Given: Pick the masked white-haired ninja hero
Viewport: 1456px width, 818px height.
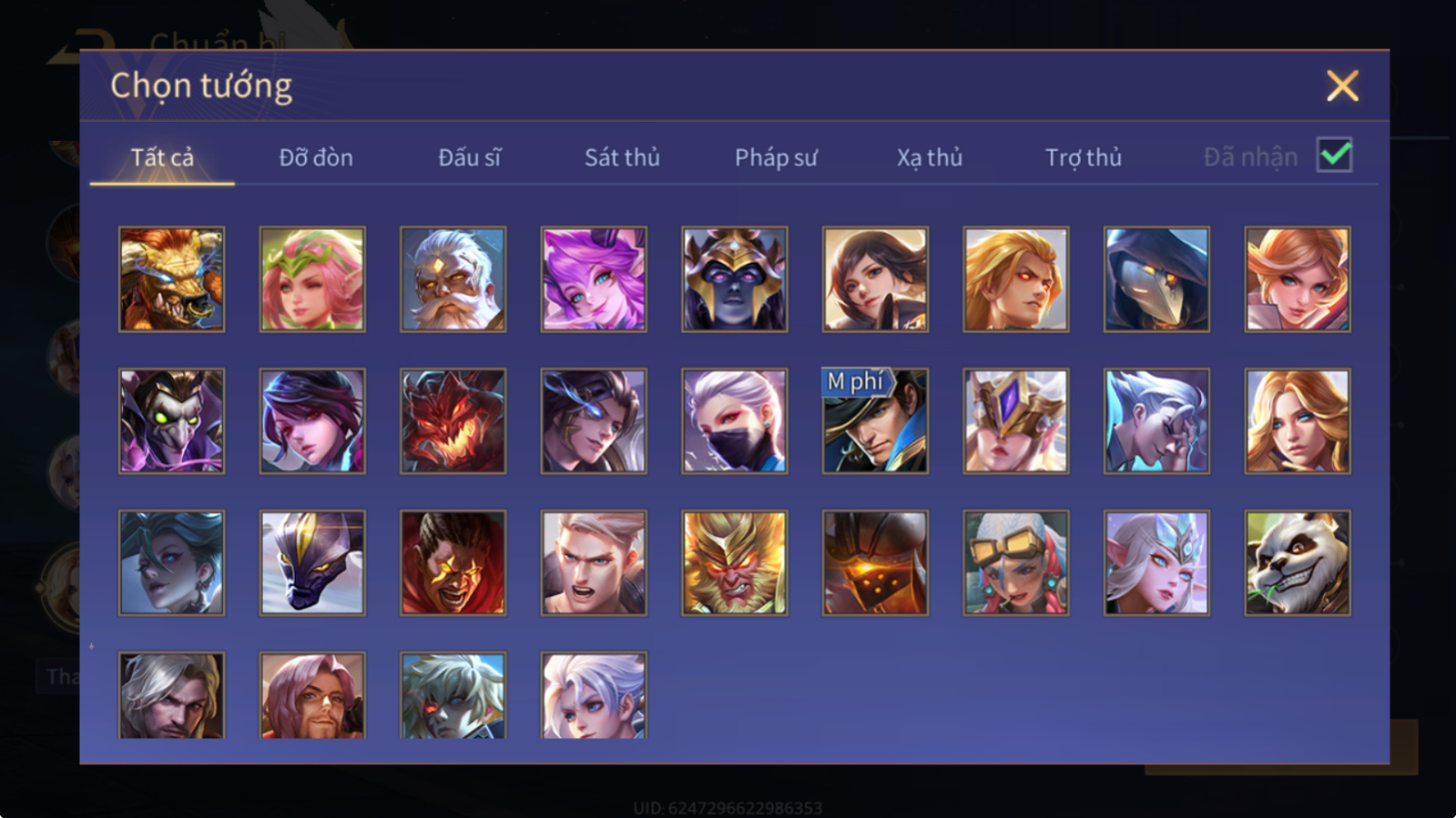Looking at the screenshot, I should pyautogui.click(x=734, y=420).
